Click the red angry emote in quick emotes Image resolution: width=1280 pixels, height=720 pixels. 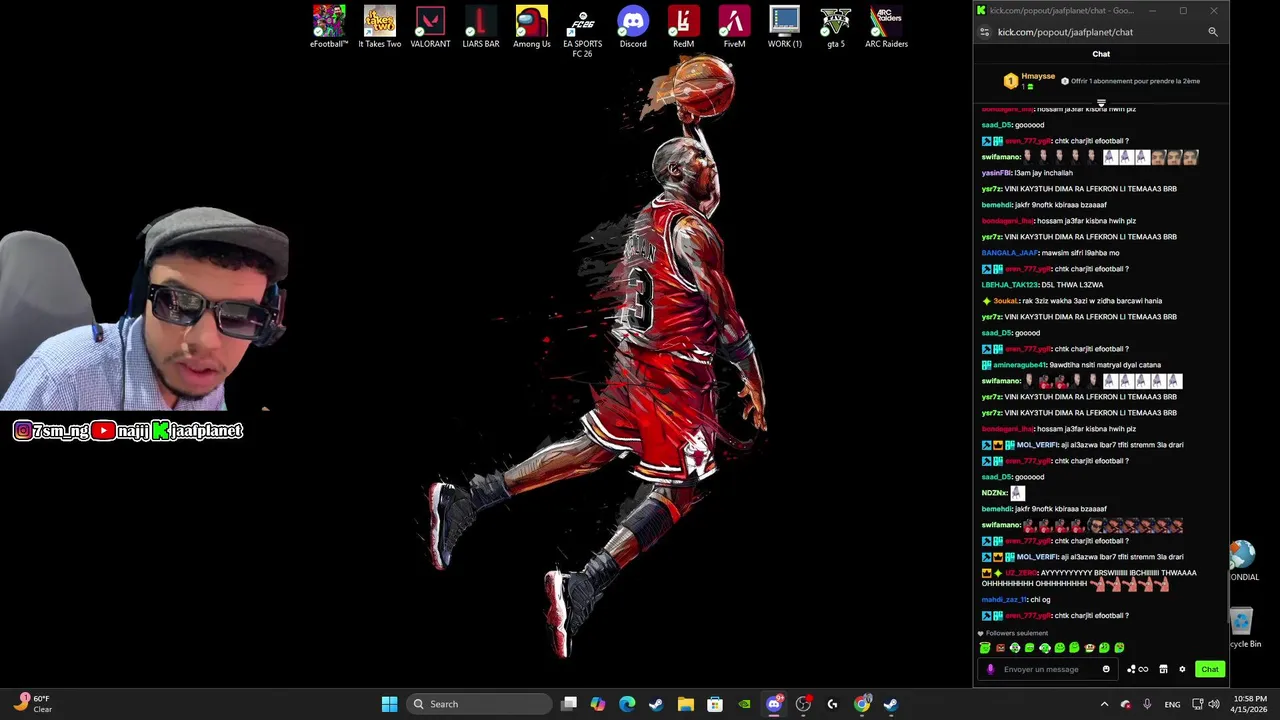(1000, 648)
